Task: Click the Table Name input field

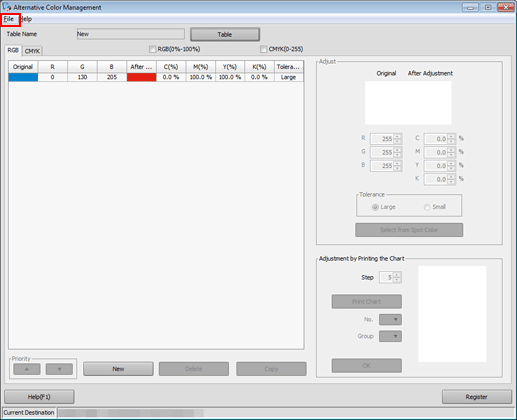Action: pos(131,34)
